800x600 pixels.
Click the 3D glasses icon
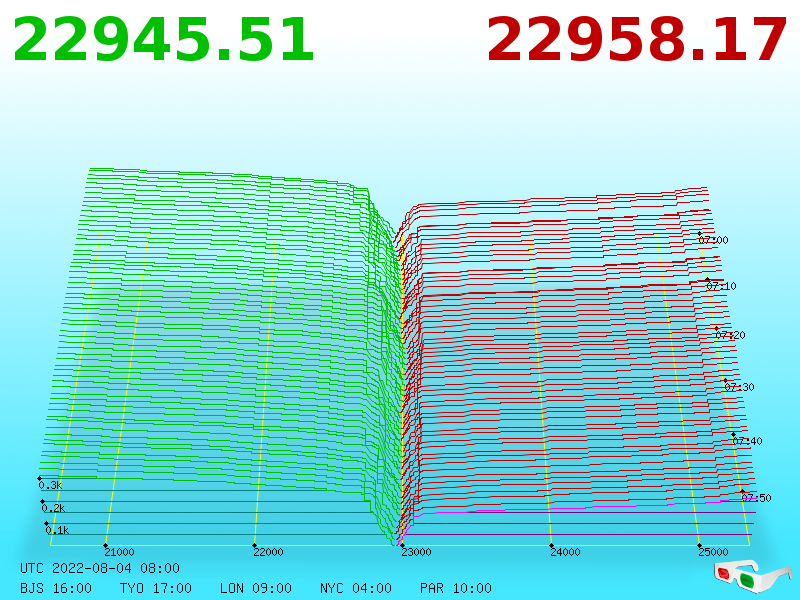point(752,576)
